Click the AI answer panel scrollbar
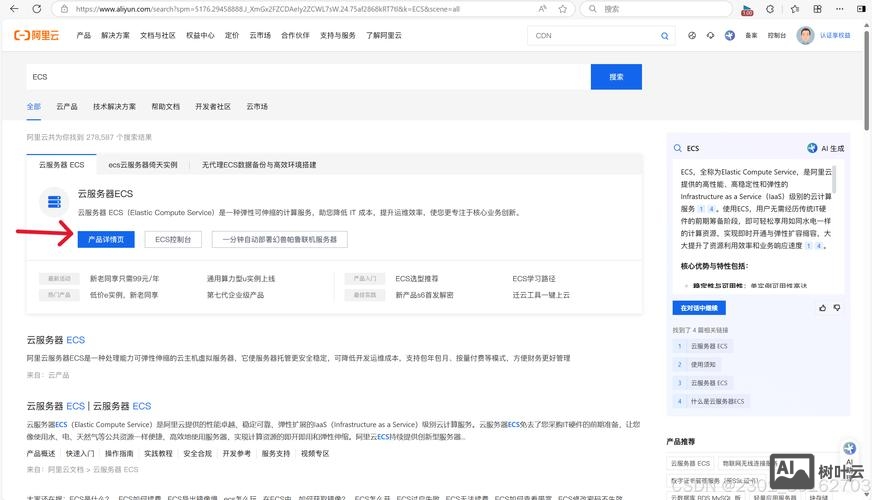The width and height of the screenshot is (872, 500). tap(835, 179)
